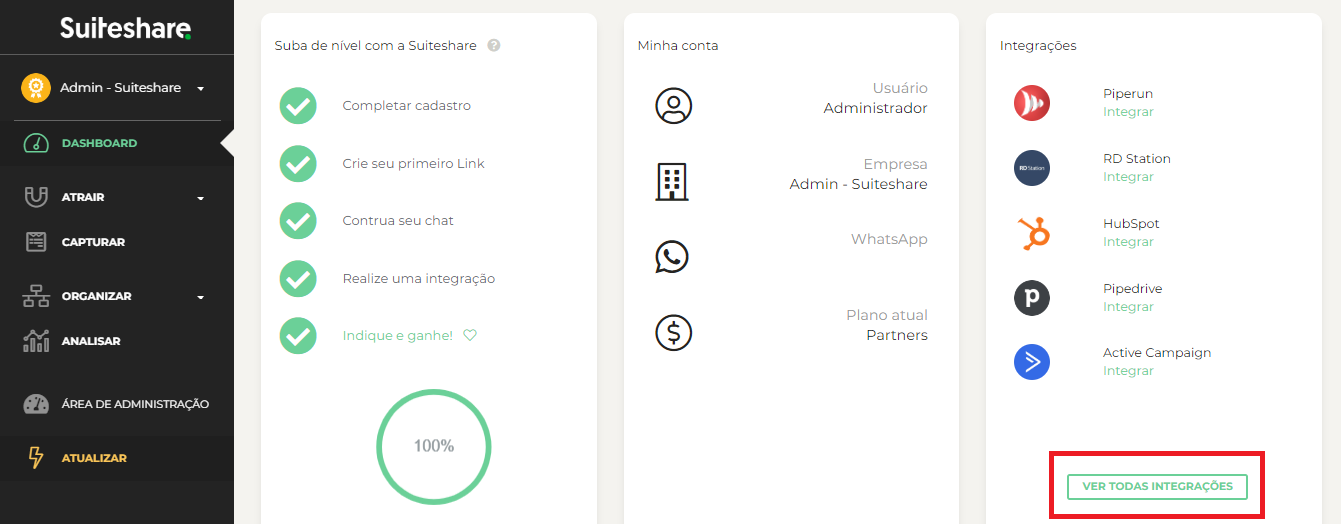The image size is (1342, 524).
Task: Expand the Organizar submenu arrow
Action: (201, 297)
